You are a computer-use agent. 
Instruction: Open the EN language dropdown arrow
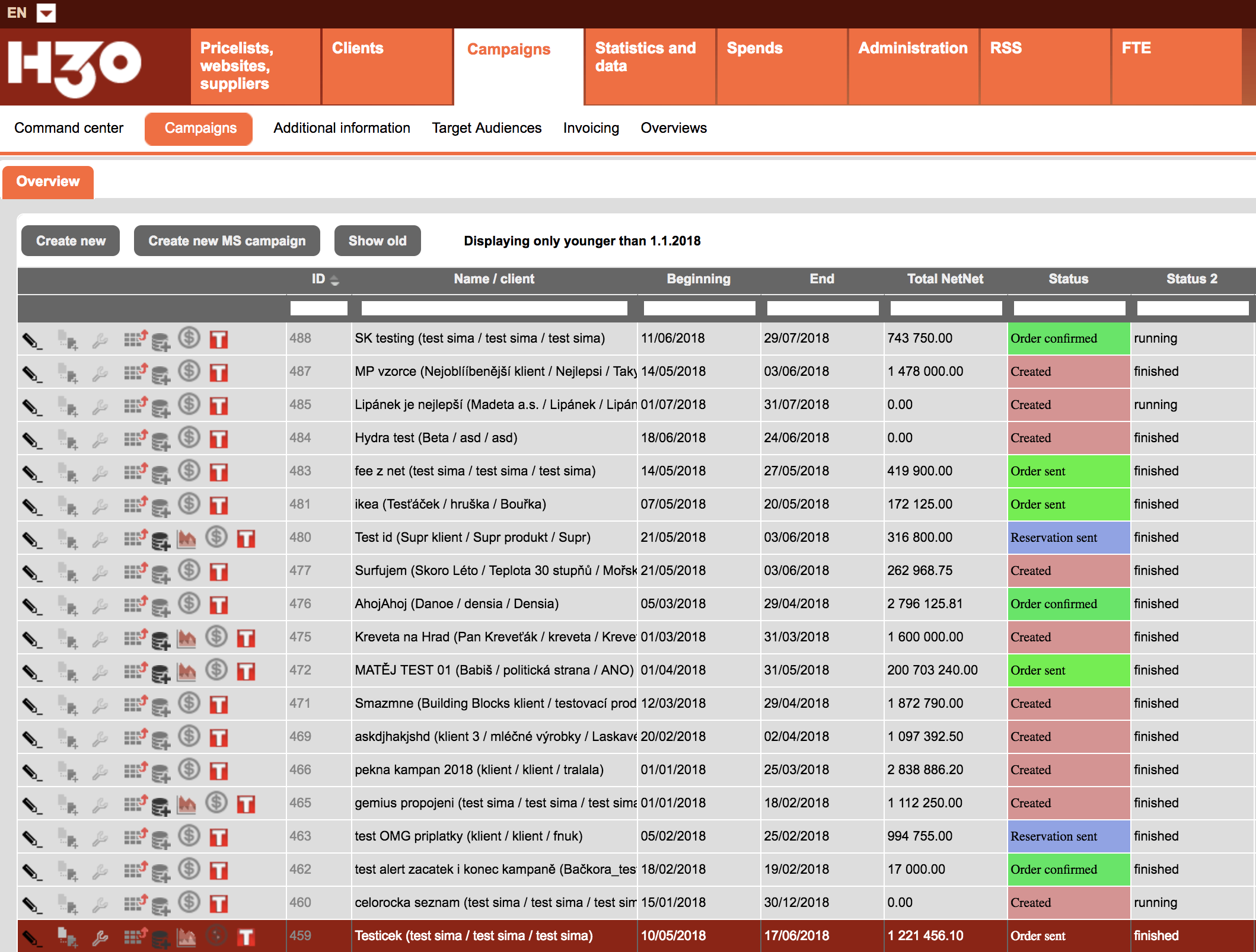[x=46, y=12]
